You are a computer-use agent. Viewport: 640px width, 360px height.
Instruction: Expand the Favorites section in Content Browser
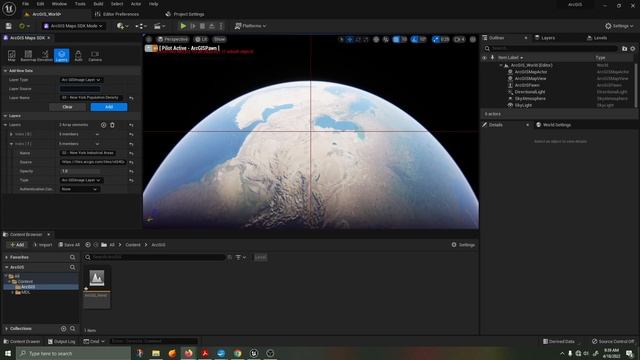tap(7, 258)
